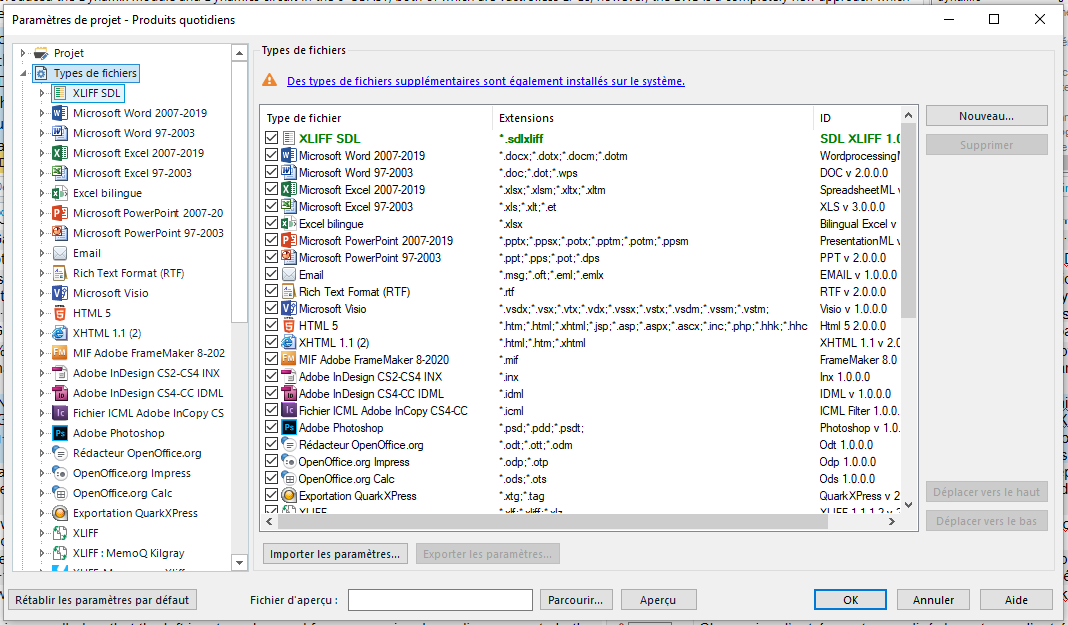The image size is (1068, 625).
Task: Click MIF Adobe FrameMaker icon in tree
Action: click(60, 353)
